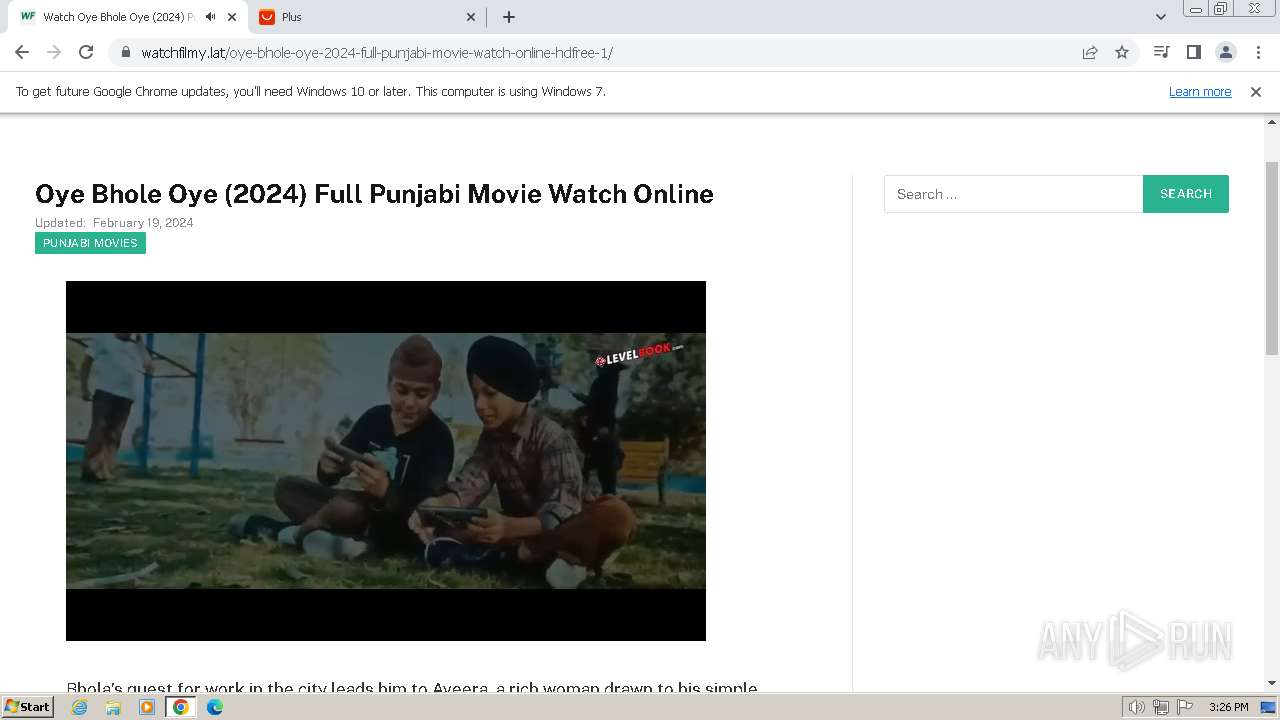This screenshot has width=1280, height=720.
Task: Play the Oye Bhole Oye video
Action: click(386, 461)
